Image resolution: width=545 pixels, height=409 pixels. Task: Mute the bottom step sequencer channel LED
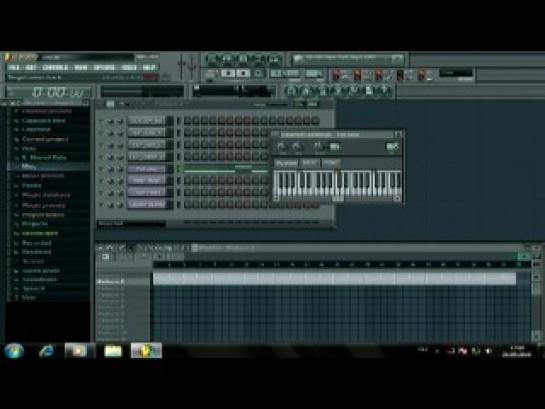tap(101, 205)
